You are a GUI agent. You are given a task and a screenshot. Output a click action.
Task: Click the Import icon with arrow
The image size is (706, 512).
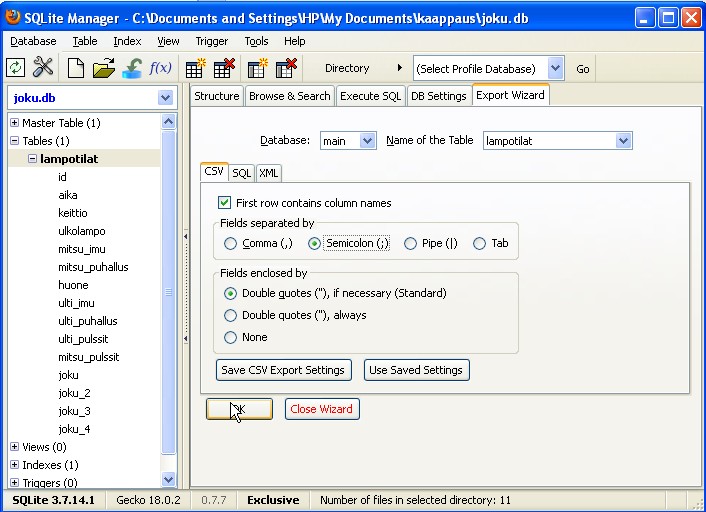pos(132,68)
